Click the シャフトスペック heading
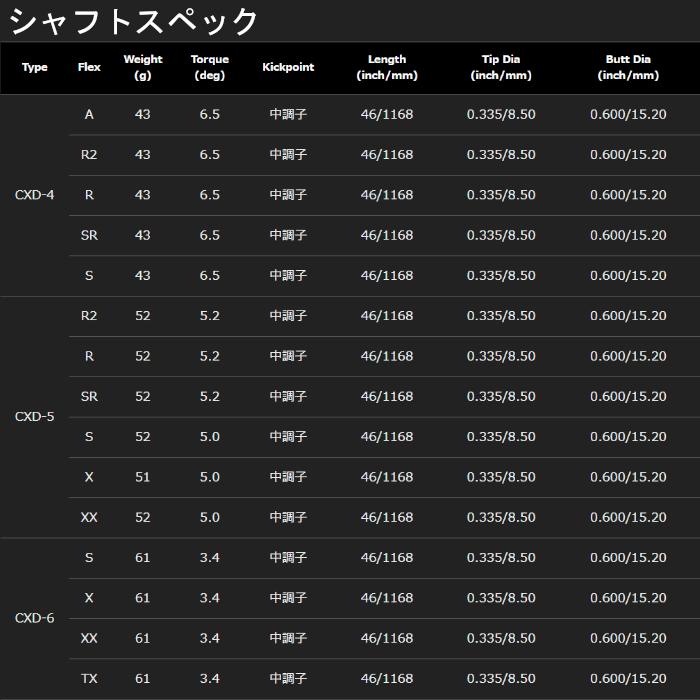The height and width of the screenshot is (700, 700). coord(133,21)
